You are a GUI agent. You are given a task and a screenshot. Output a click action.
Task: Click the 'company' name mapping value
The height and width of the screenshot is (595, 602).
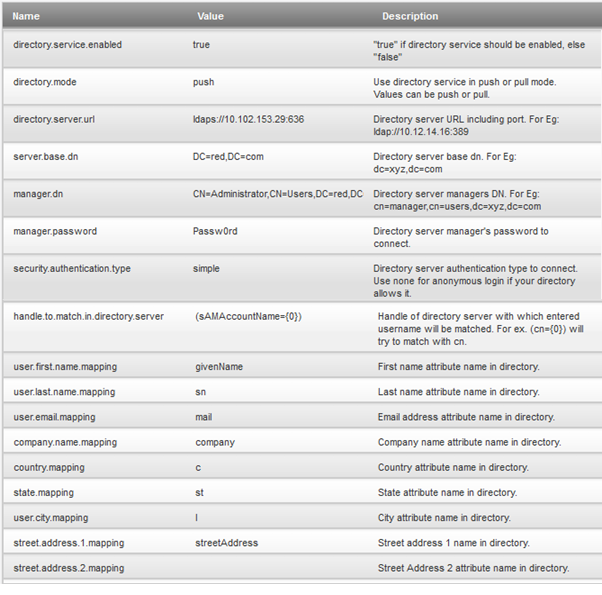(215, 442)
